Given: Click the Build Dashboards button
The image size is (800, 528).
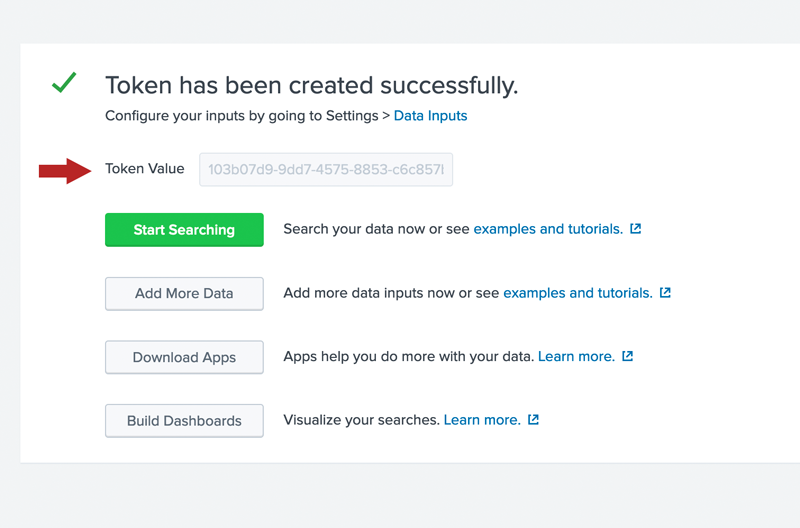Looking at the screenshot, I should pyautogui.click(x=184, y=421).
